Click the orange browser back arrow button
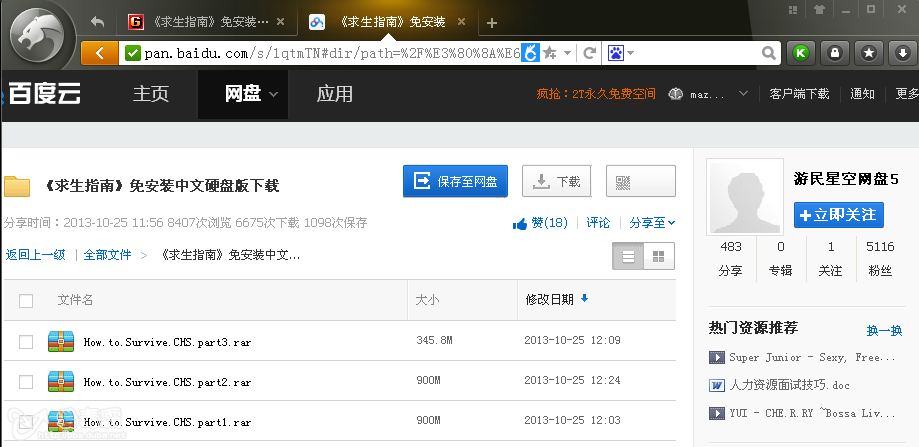 click(98, 53)
